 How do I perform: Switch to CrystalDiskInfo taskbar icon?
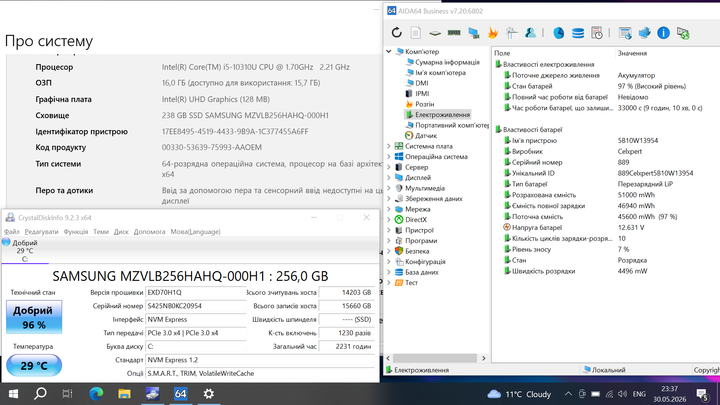[x=152, y=394]
